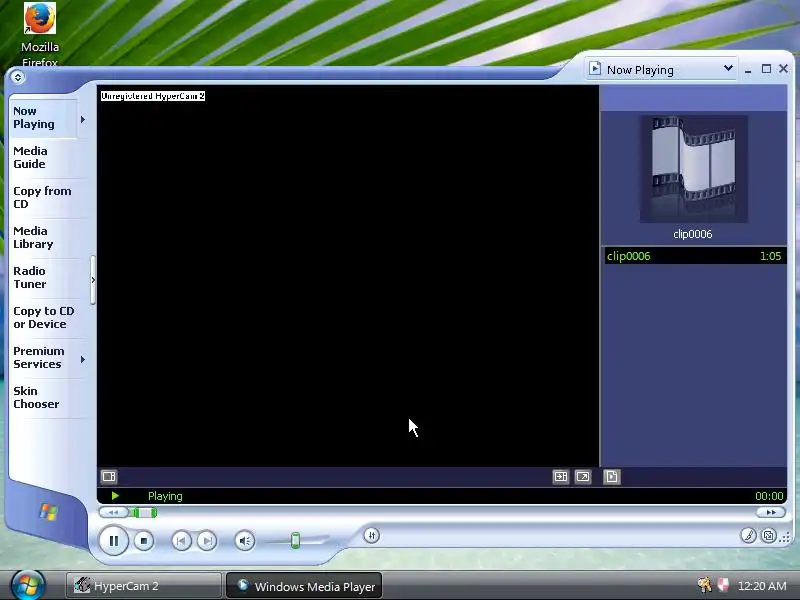Image resolution: width=800 pixels, height=600 pixels.
Task: Open the Copy from CD tab
Action: pyautogui.click(x=48, y=197)
